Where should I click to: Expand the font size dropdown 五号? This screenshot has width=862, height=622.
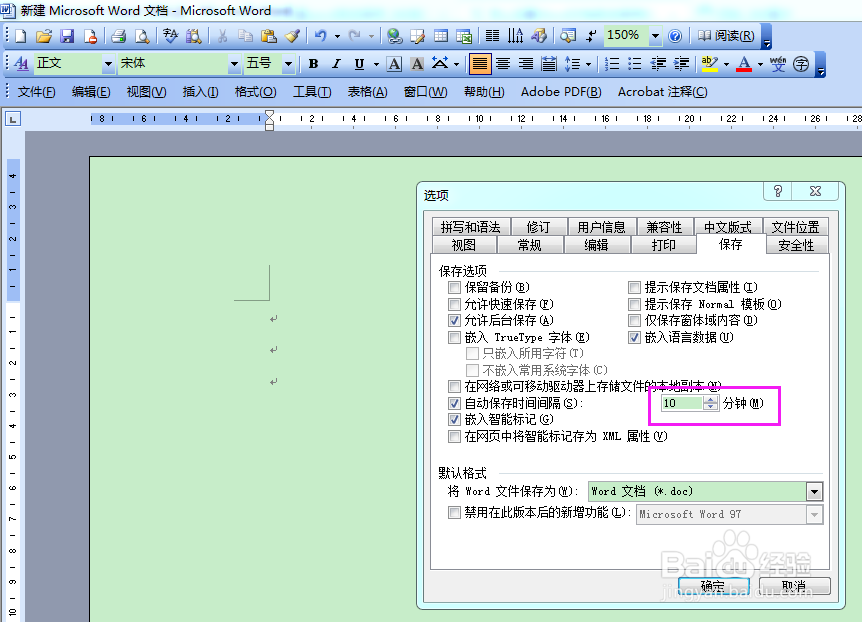coord(288,64)
